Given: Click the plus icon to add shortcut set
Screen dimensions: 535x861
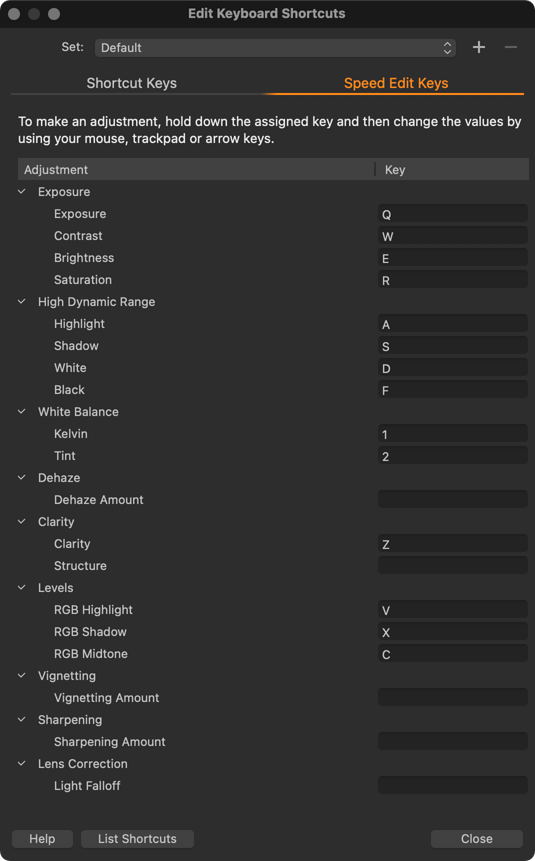Looking at the screenshot, I should 478,48.
